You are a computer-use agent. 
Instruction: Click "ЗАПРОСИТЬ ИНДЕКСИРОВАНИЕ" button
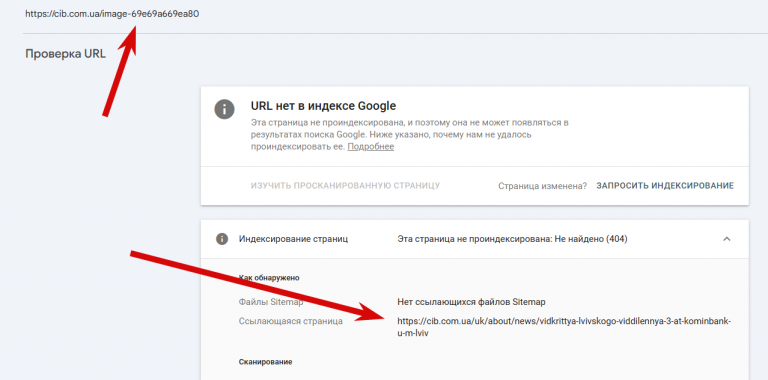[665, 186]
